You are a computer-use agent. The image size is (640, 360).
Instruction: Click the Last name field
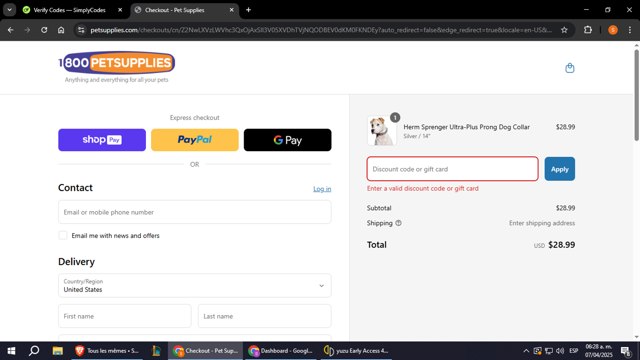point(264,316)
